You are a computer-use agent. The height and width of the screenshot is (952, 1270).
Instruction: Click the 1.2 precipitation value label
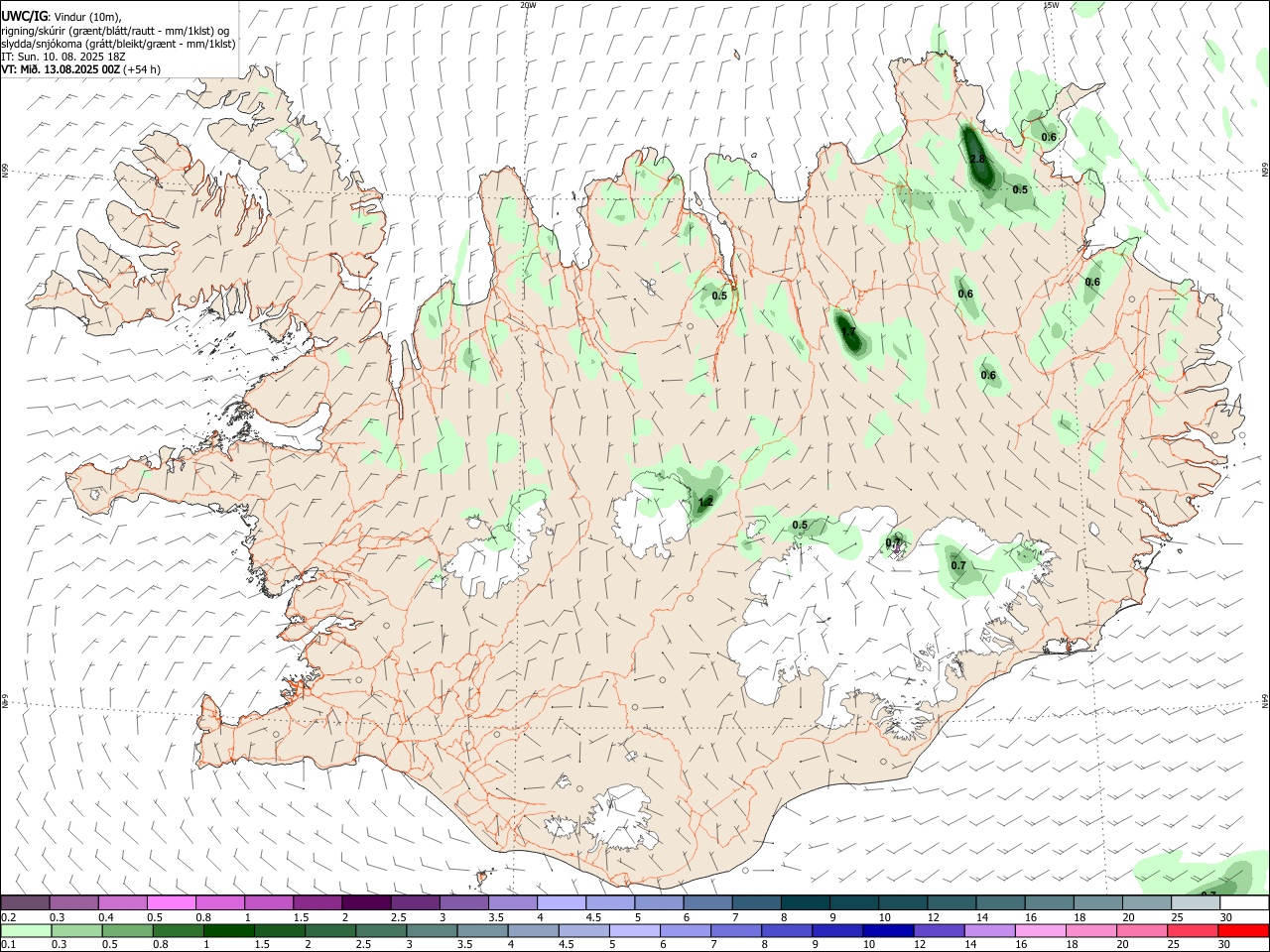click(x=705, y=503)
